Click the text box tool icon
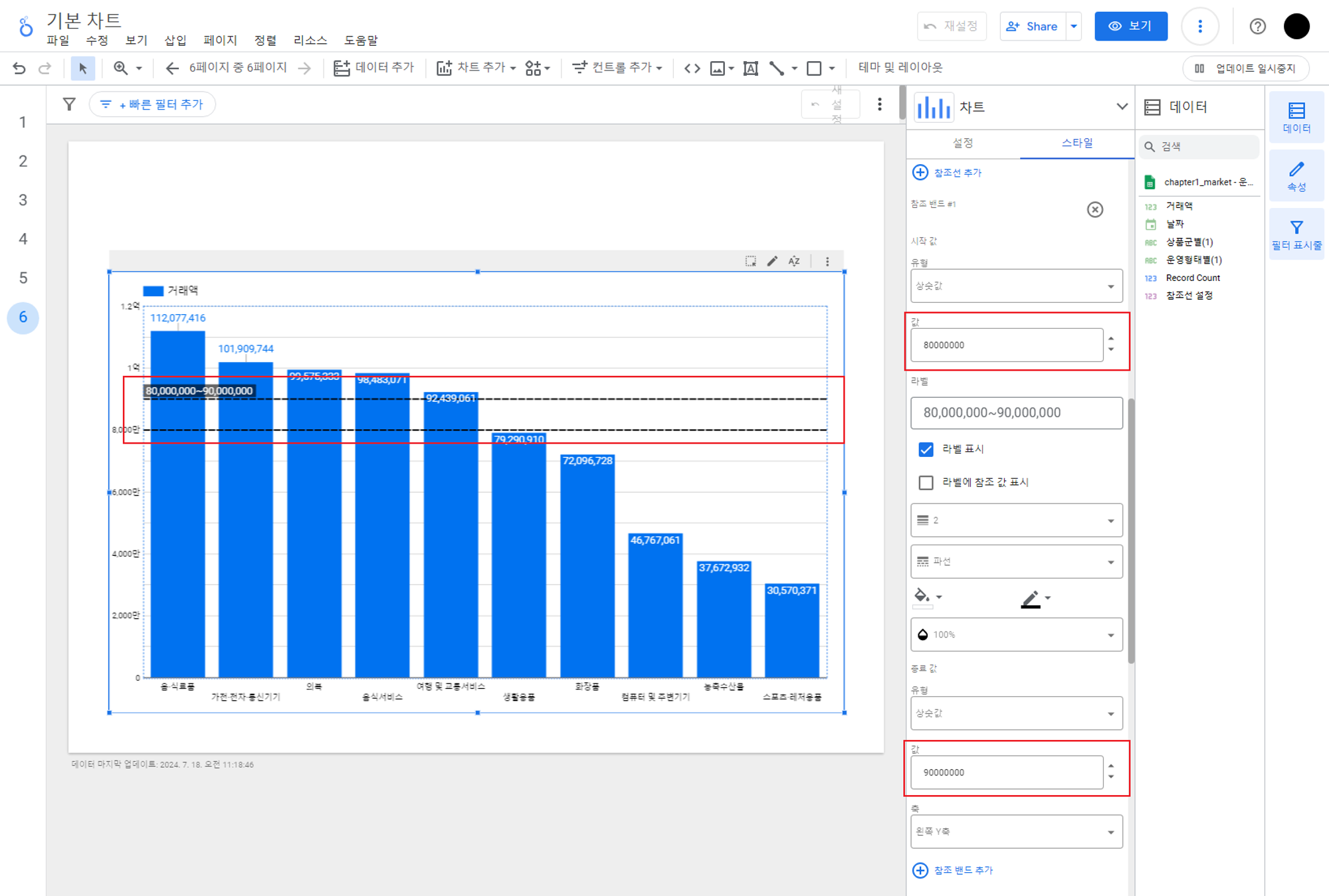The image size is (1329, 896). pos(750,68)
